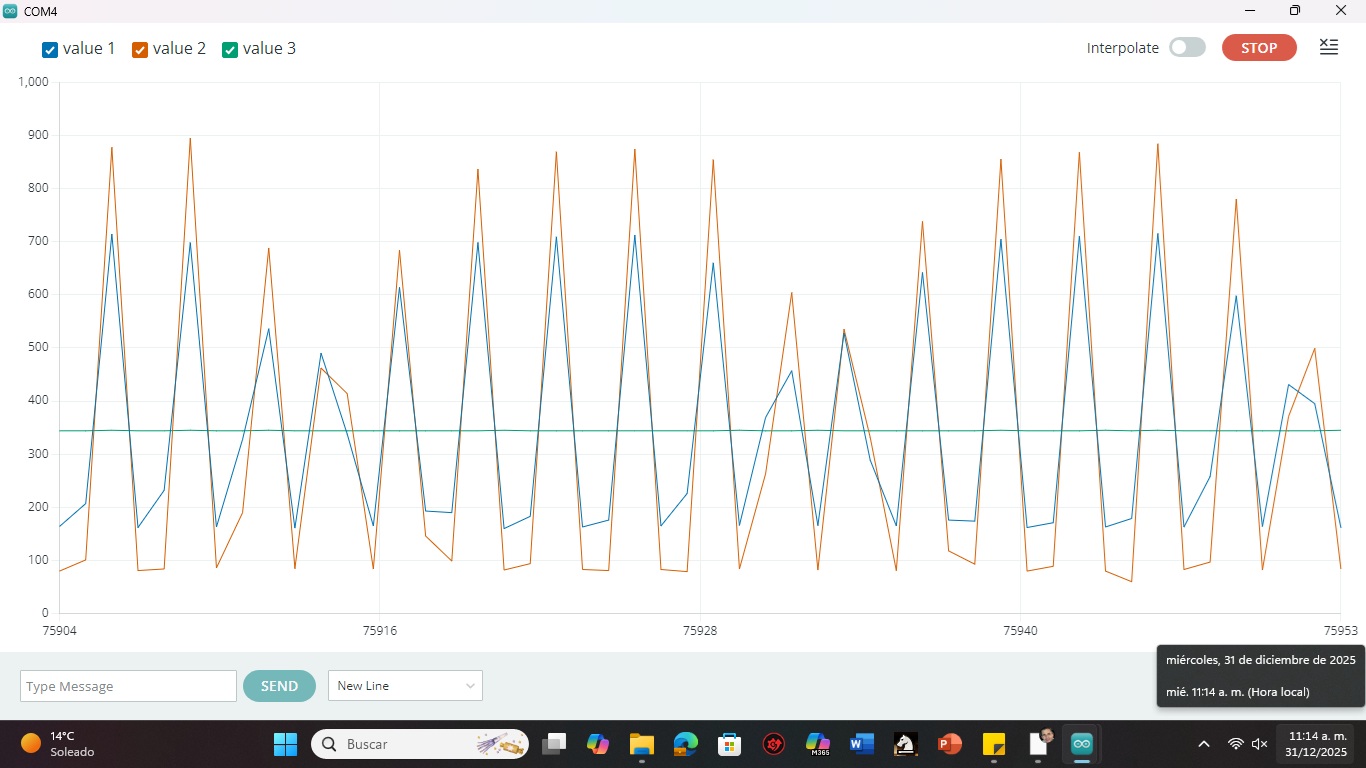This screenshot has height=768, width=1366.
Task: Open the Windows Start menu
Action: click(285, 744)
